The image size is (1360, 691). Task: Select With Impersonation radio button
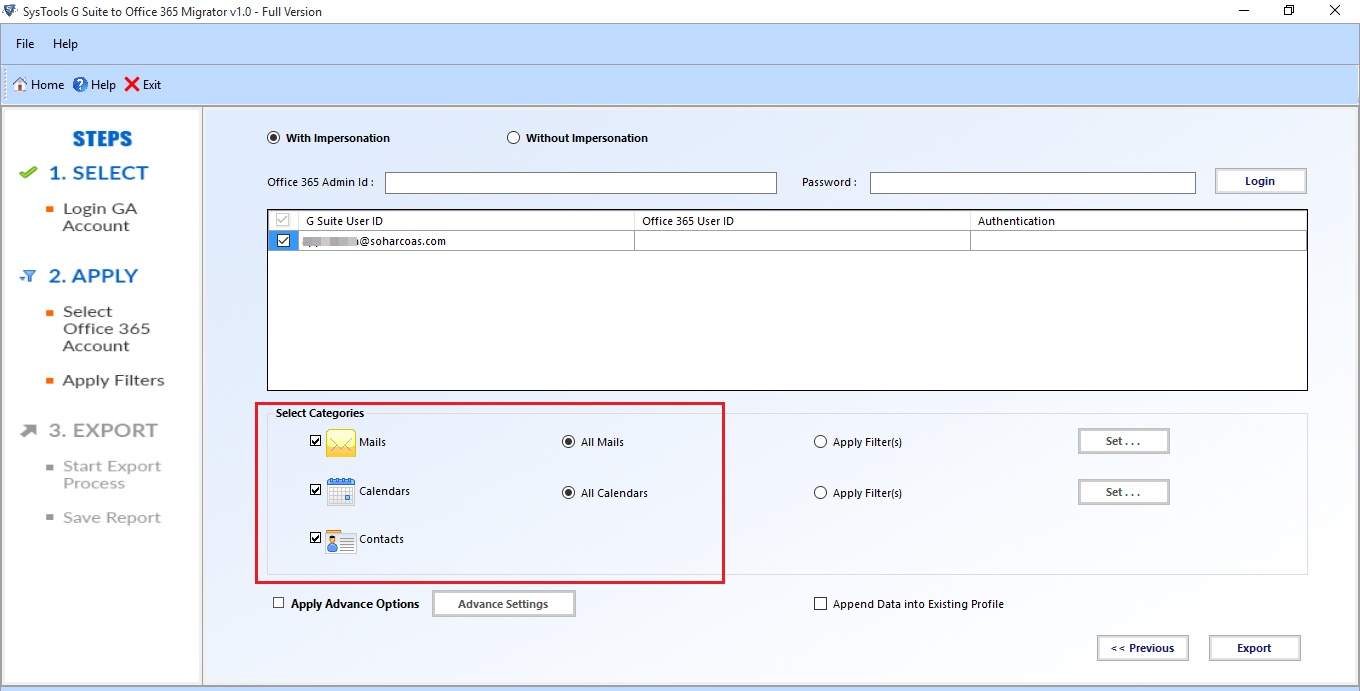(x=274, y=138)
